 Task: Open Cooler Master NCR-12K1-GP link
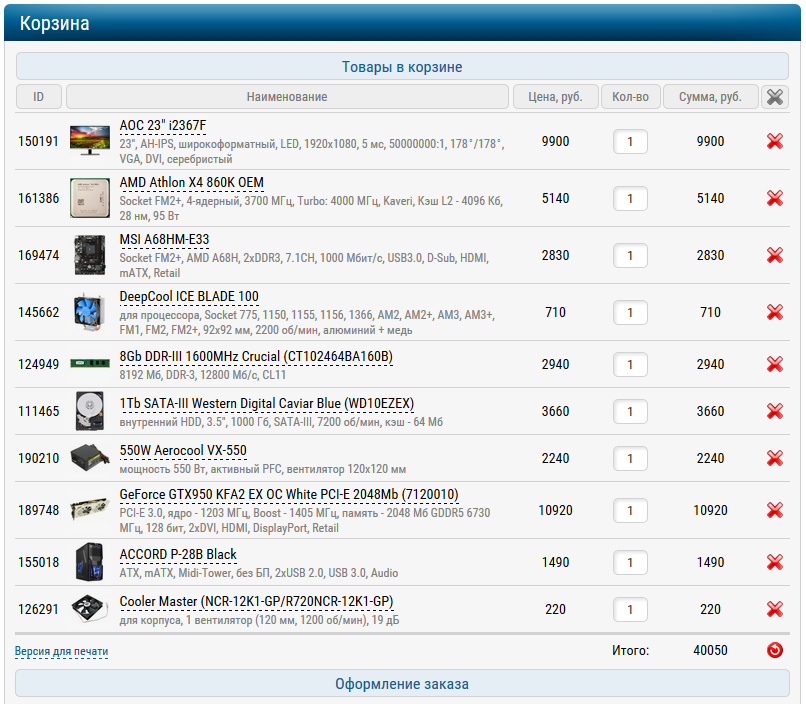[x=257, y=602]
